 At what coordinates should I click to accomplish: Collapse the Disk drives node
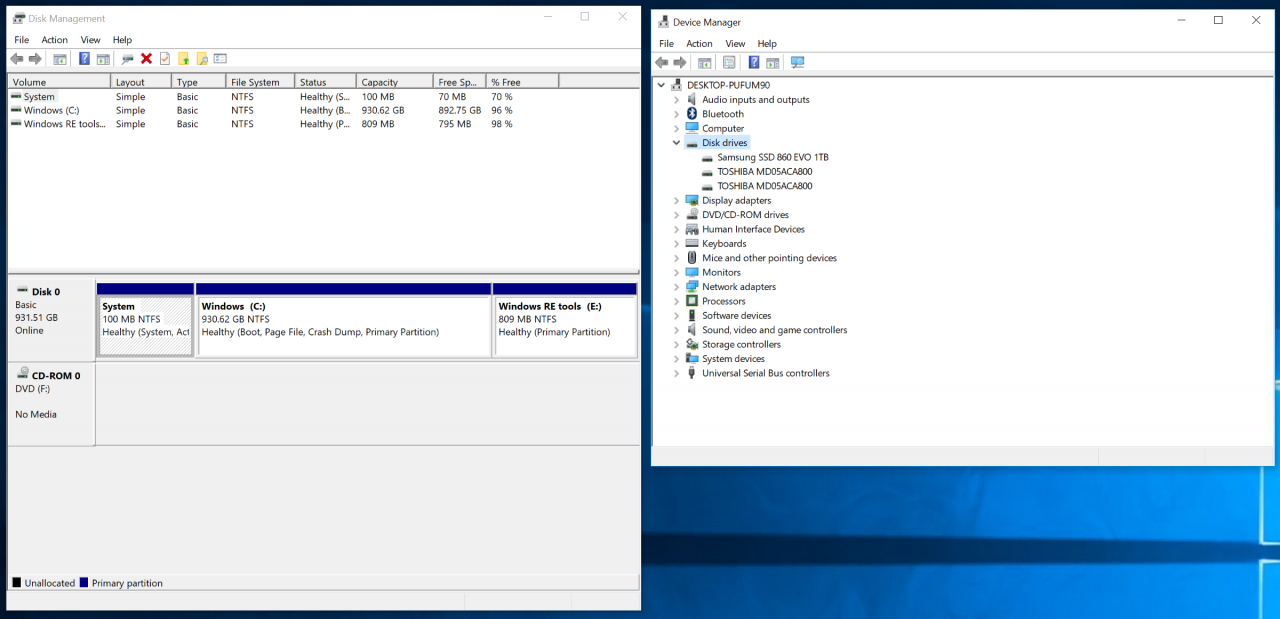click(x=677, y=143)
